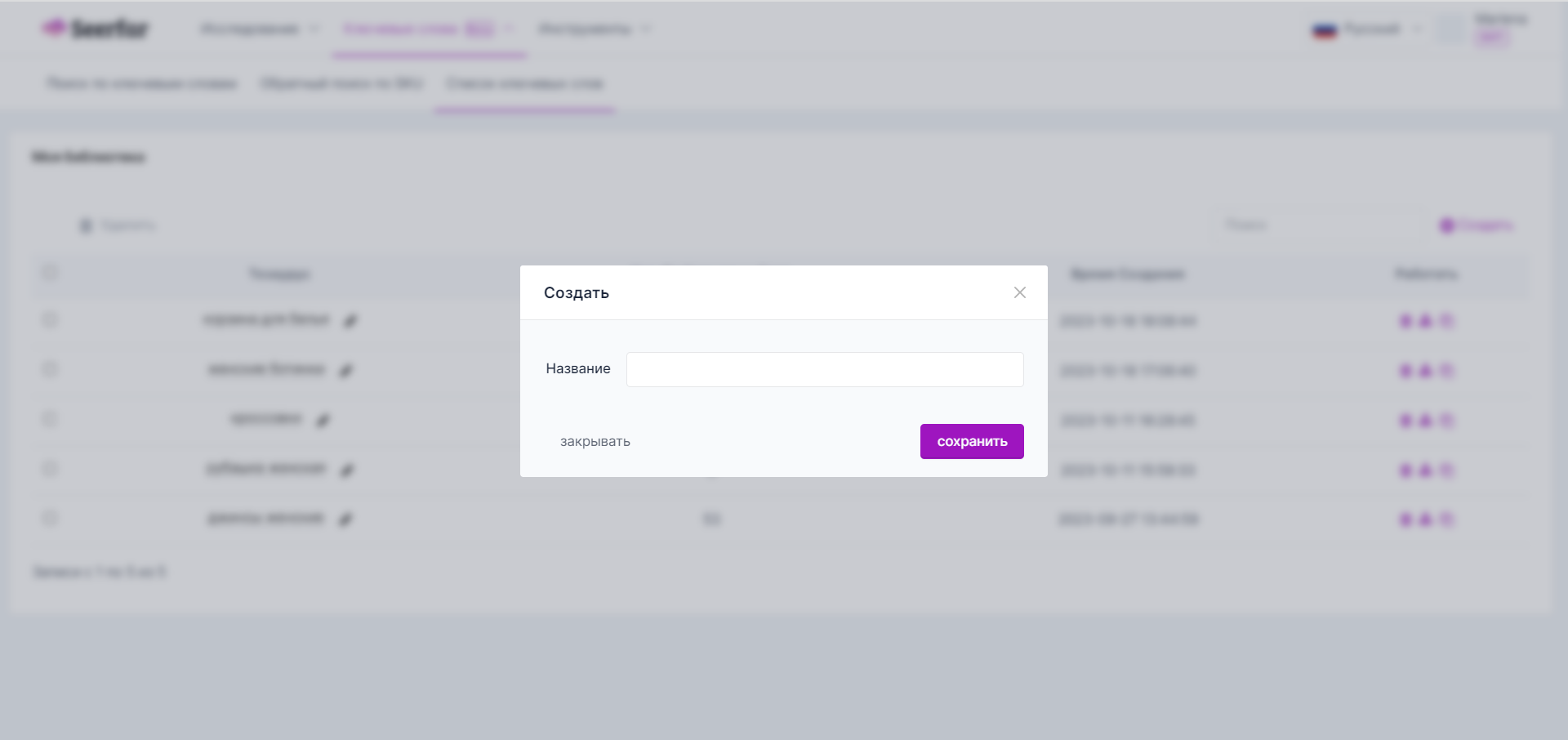The width and height of the screenshot is (1568, 740).
Task: Click the Название text input field
Action: point(825,369)
